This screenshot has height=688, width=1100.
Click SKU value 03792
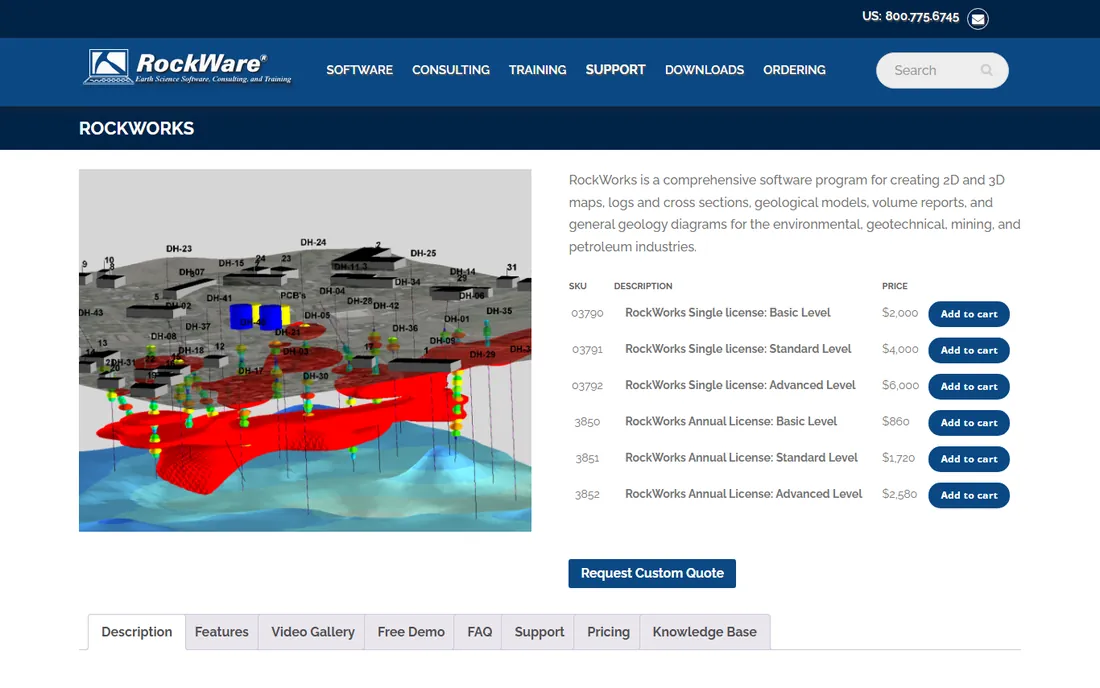[587, 386]
